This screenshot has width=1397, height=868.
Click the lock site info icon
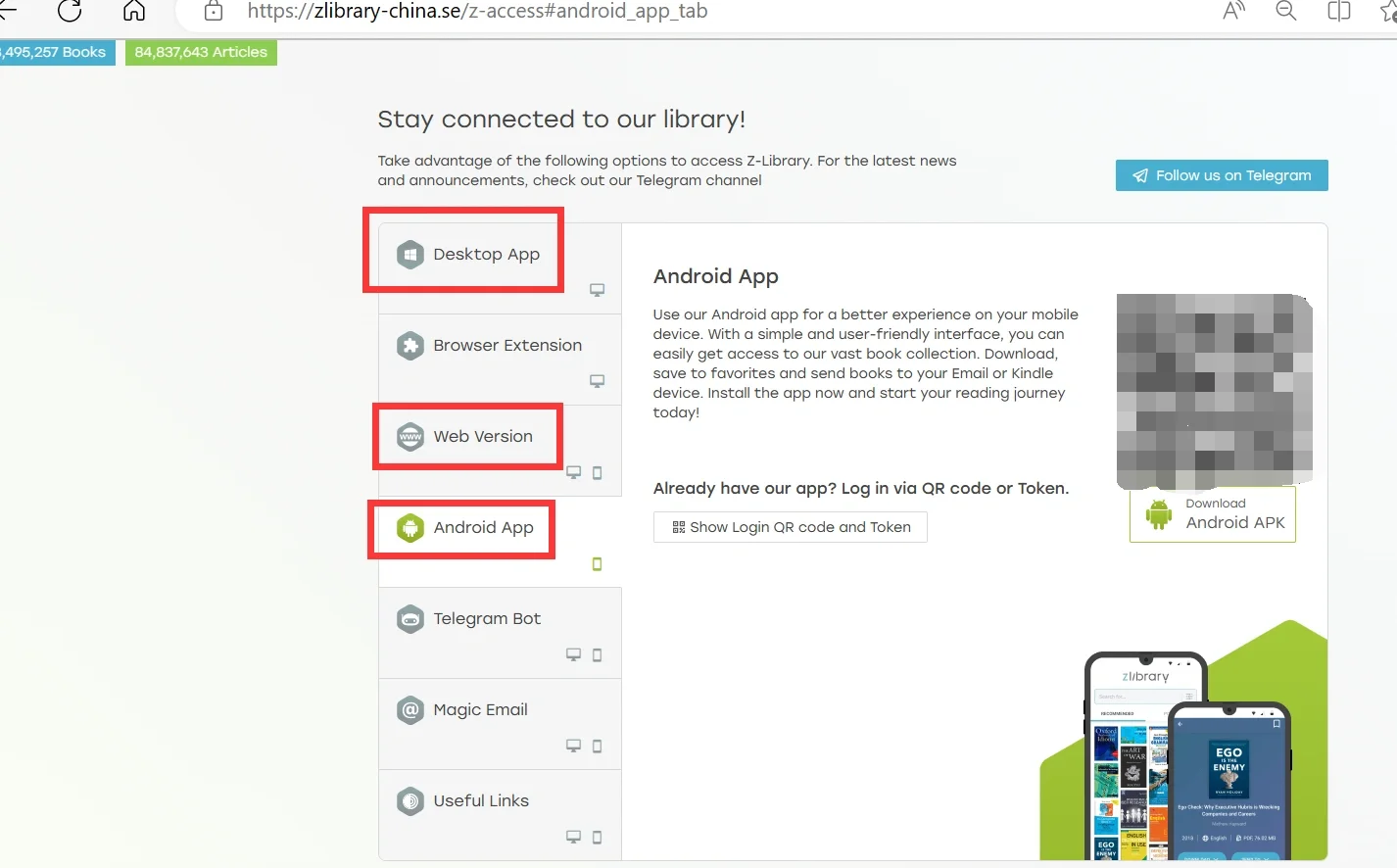click(214, 11)
